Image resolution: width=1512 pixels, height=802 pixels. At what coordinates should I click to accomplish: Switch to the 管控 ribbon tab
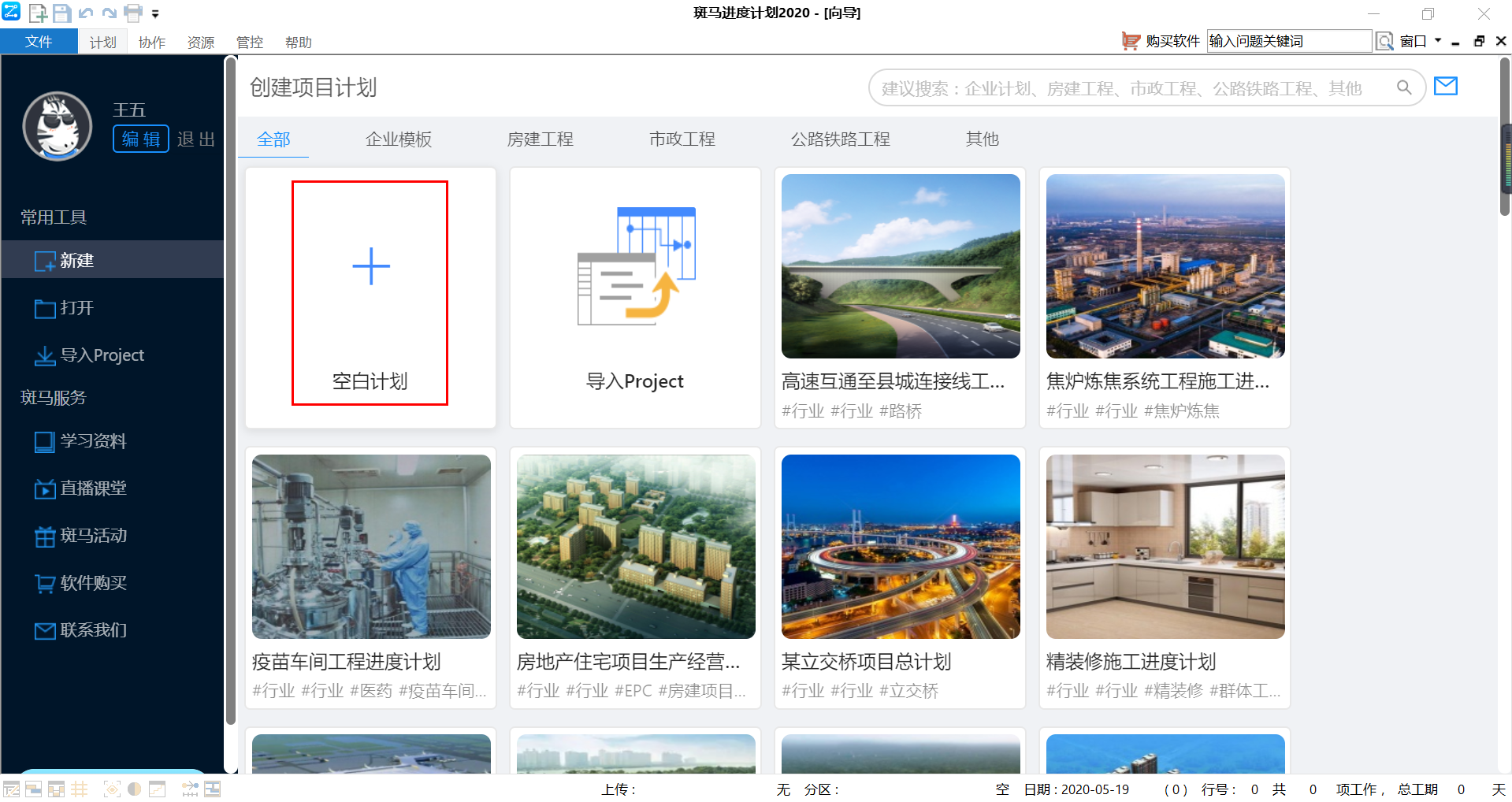[249, 43]
